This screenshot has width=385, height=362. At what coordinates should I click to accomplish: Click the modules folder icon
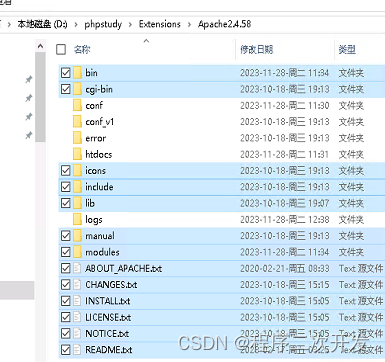tap(77, 252)
